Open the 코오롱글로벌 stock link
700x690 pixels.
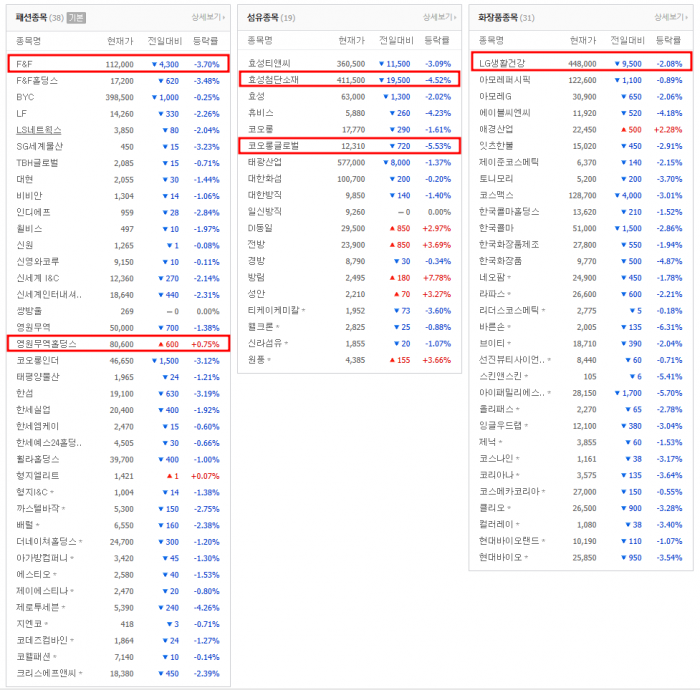tap(273, 146)
